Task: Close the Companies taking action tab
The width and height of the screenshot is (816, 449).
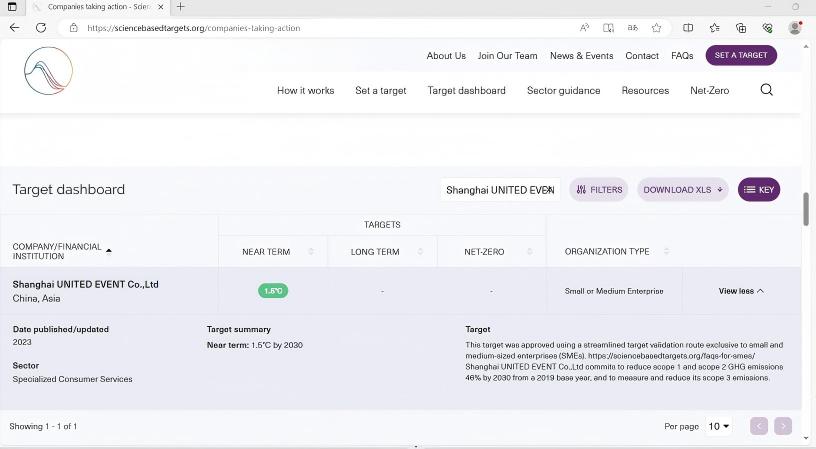Action: tap(161, 7)
